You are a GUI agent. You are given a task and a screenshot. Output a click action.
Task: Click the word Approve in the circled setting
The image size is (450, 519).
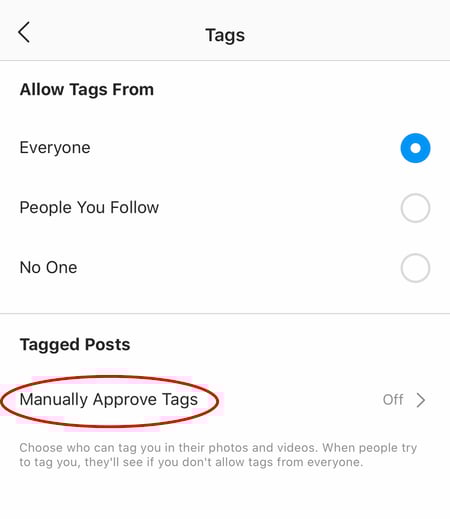[x=125, y=400]
